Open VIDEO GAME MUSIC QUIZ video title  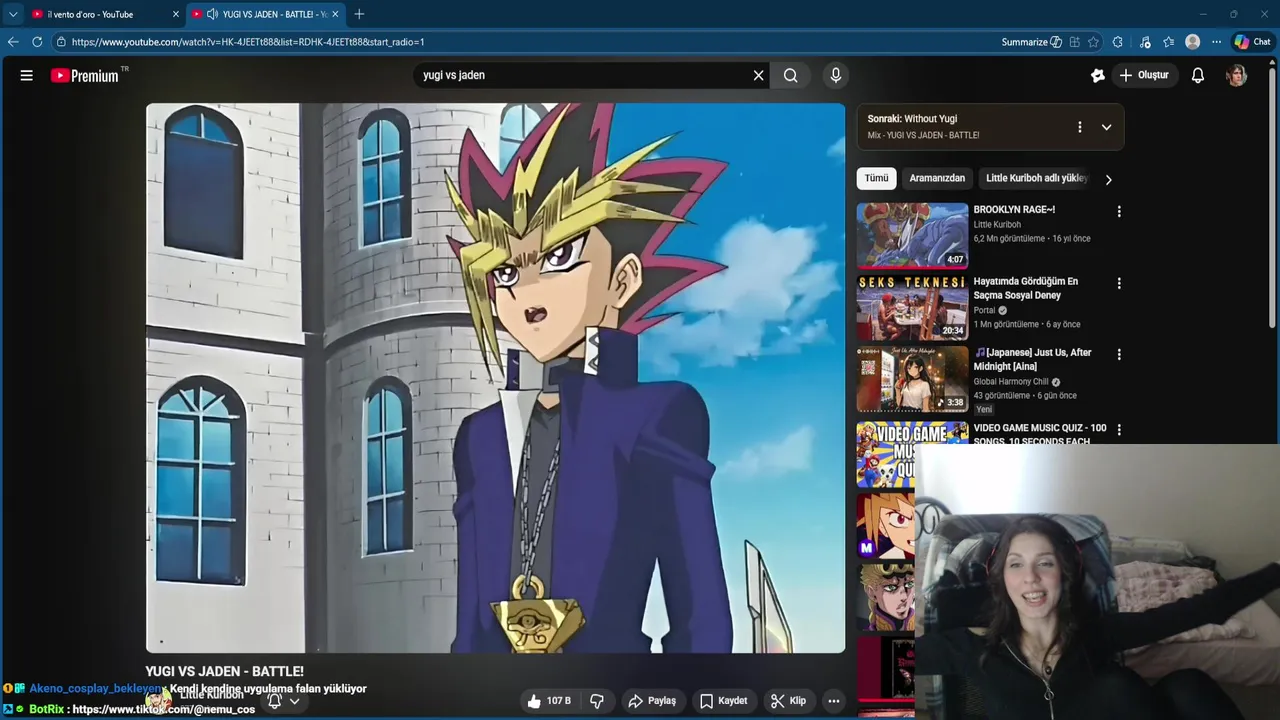point(1040,434)
